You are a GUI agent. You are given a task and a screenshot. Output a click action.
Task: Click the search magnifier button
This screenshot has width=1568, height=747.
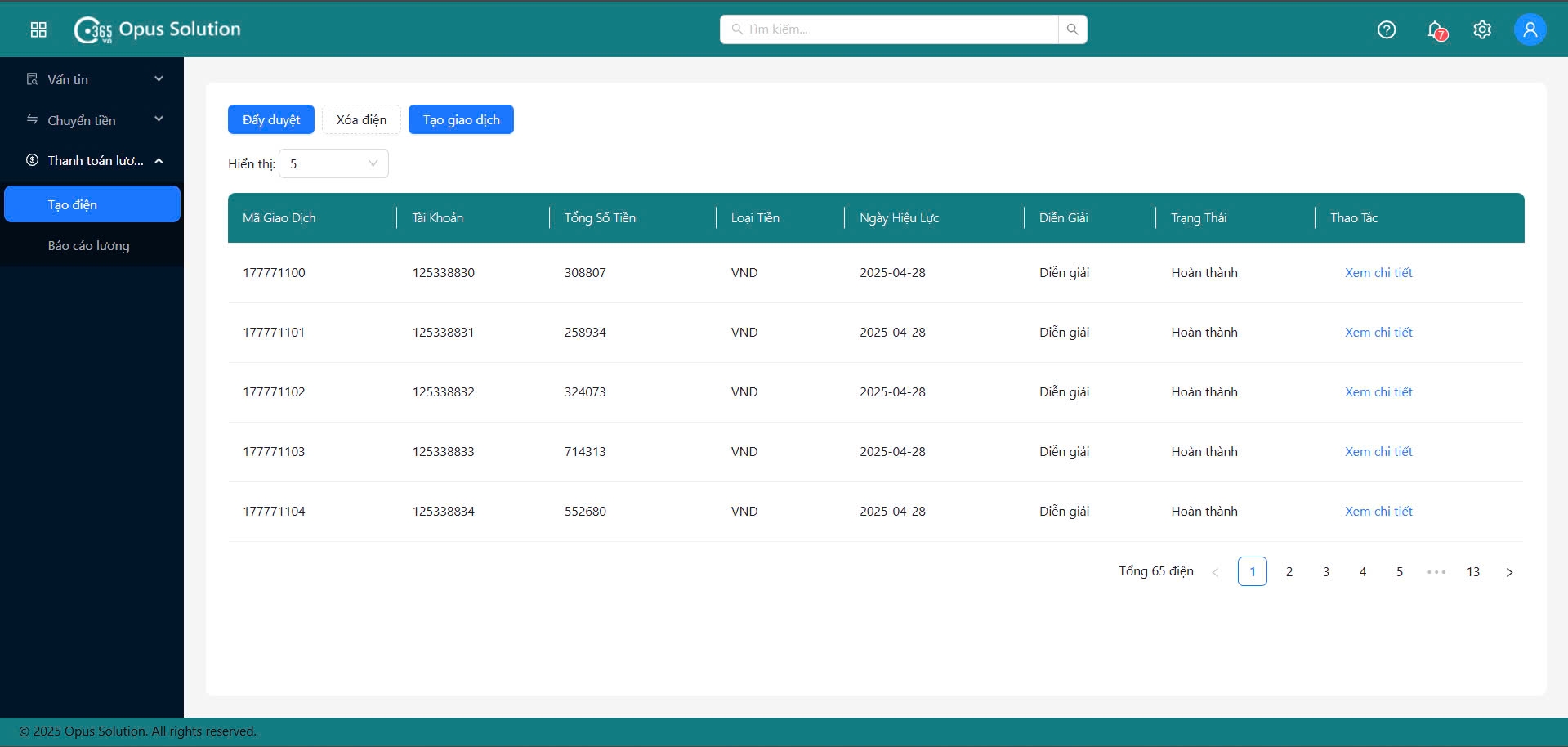pos(1072,29)
